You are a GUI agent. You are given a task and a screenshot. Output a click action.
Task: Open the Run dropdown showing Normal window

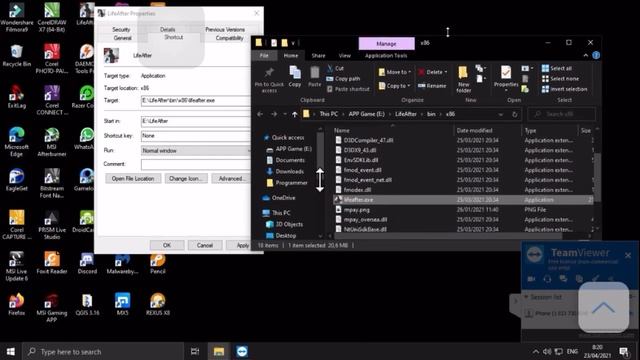point(196,151)
